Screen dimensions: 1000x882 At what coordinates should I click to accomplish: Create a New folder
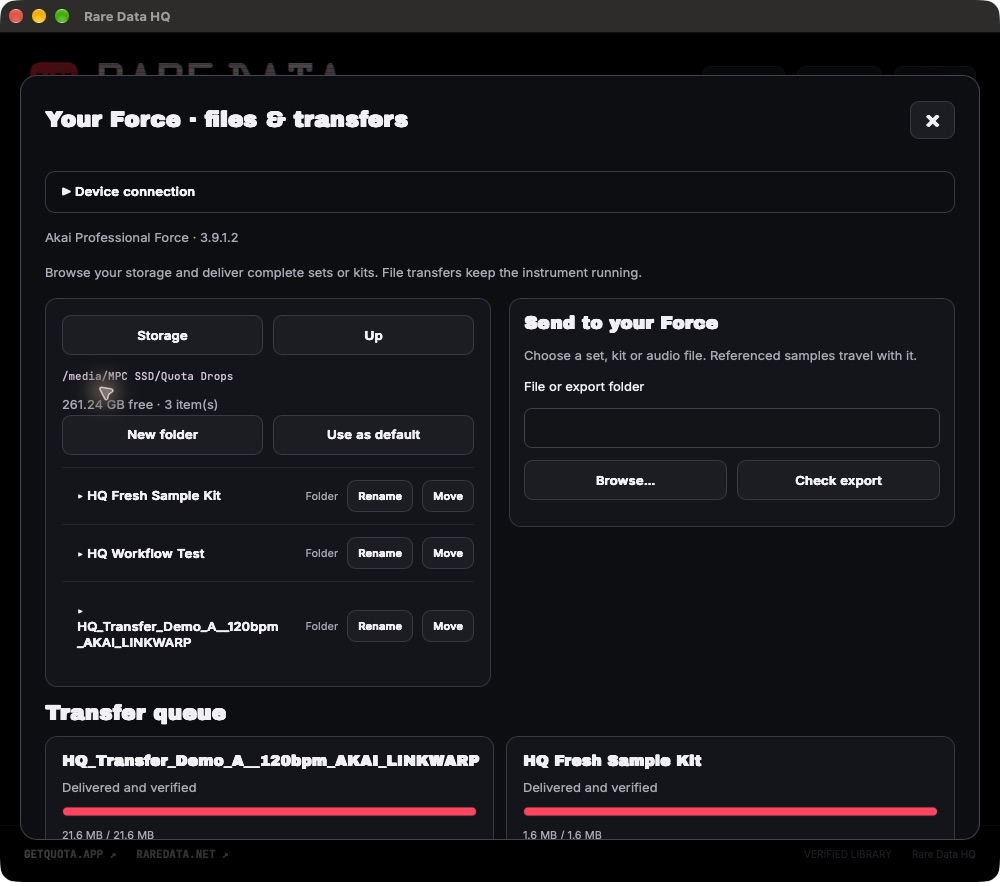162,434
